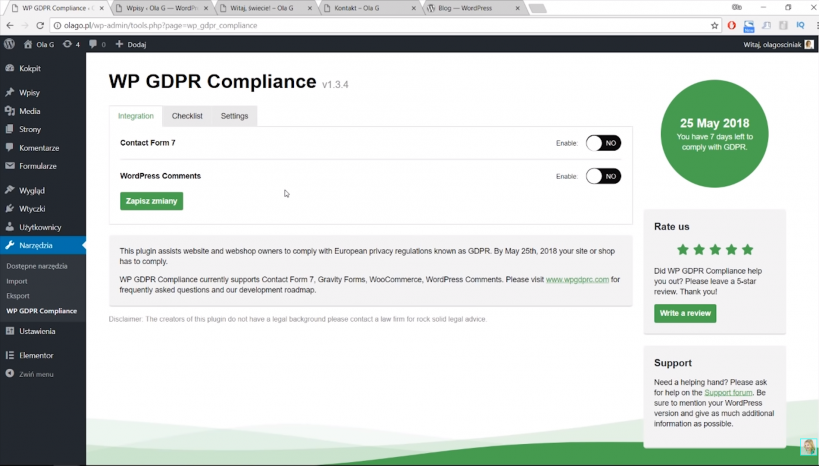Open user avatar next to olagosciniak
This screenshot has width=819, height=466.
point(809,44)
